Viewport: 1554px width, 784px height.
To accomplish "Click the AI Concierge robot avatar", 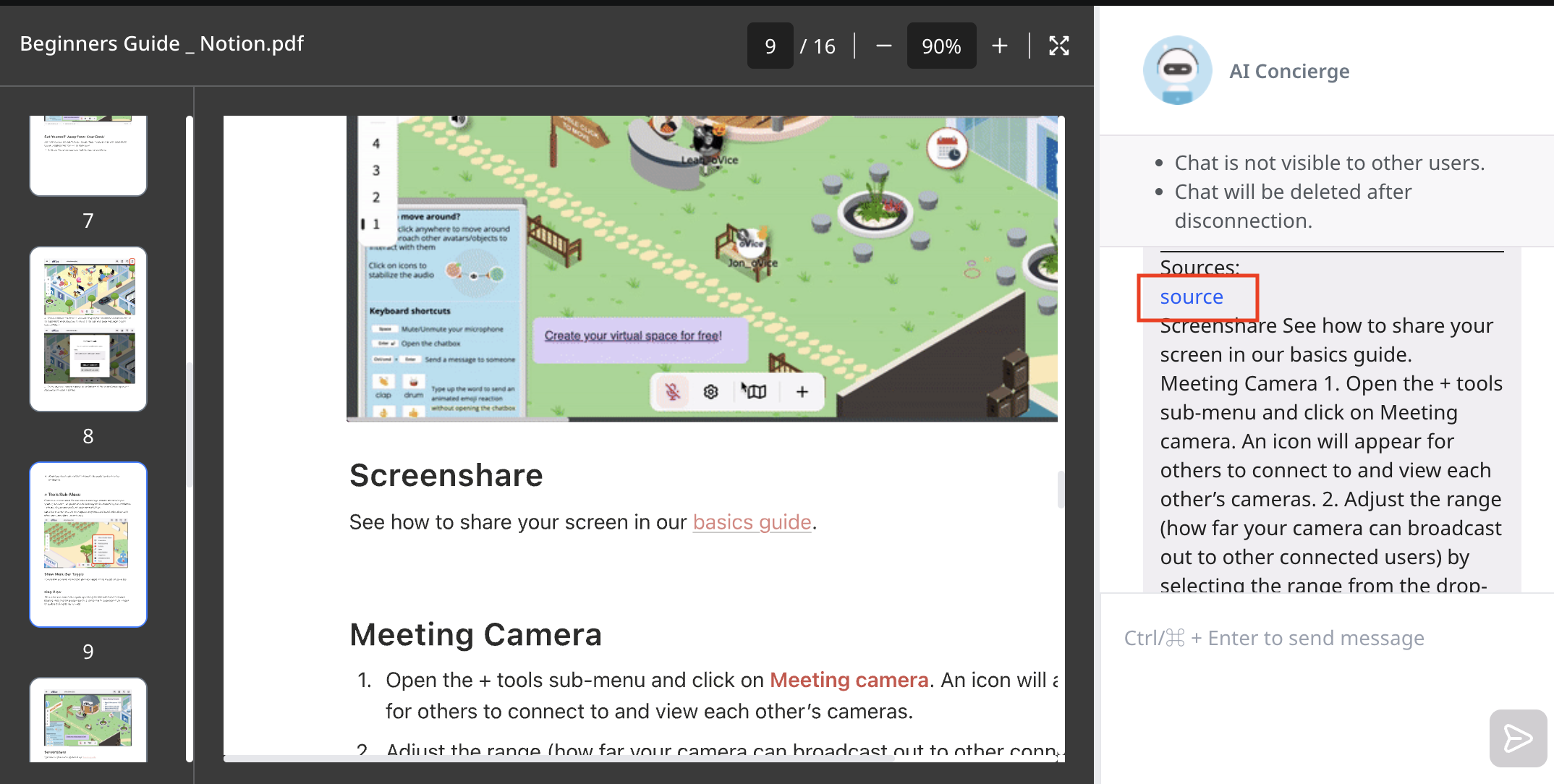I will point(1177,70).
